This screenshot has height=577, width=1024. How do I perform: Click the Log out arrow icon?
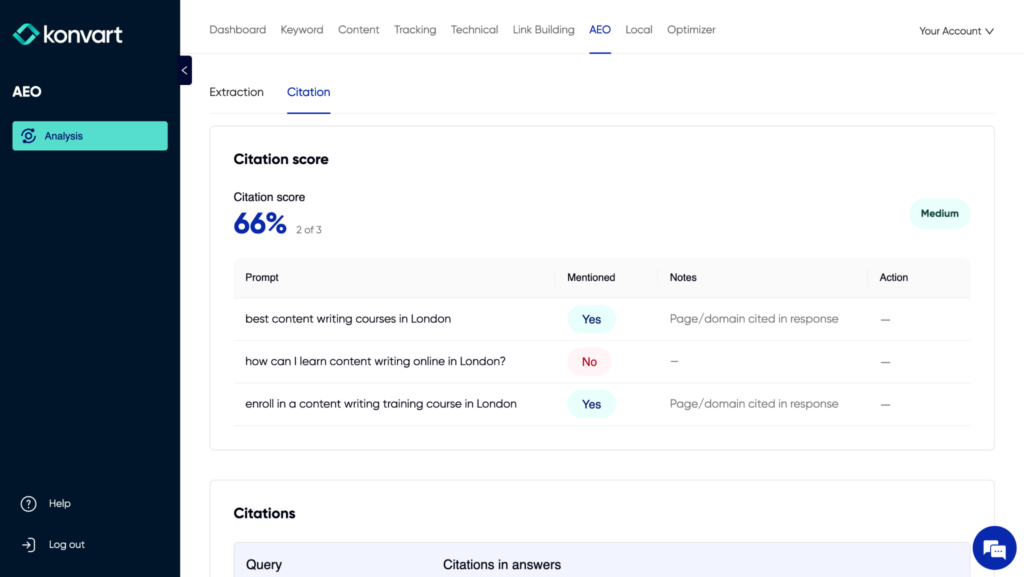pos(28,544)
